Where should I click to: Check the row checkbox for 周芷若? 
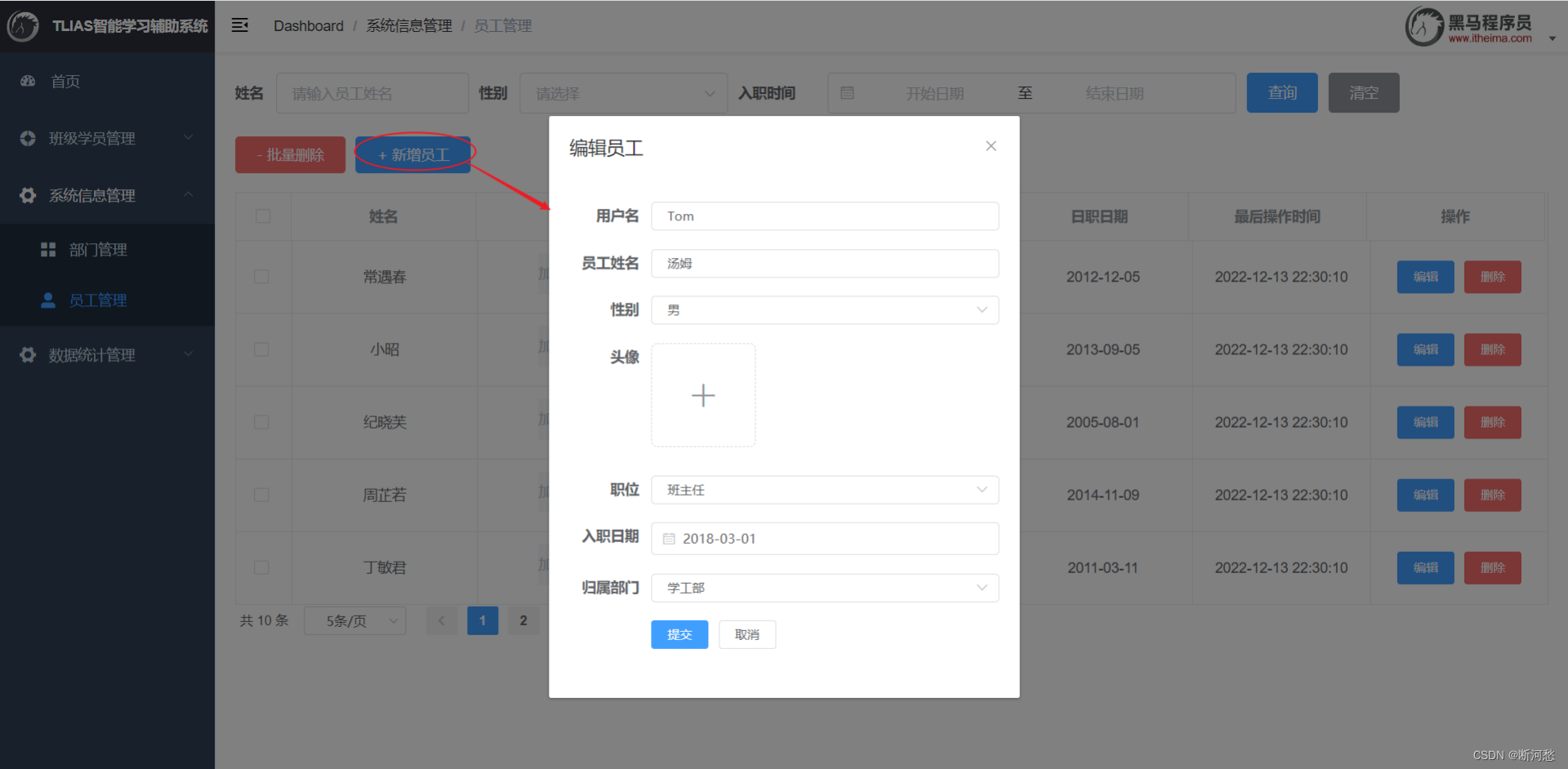pos(261,495)
